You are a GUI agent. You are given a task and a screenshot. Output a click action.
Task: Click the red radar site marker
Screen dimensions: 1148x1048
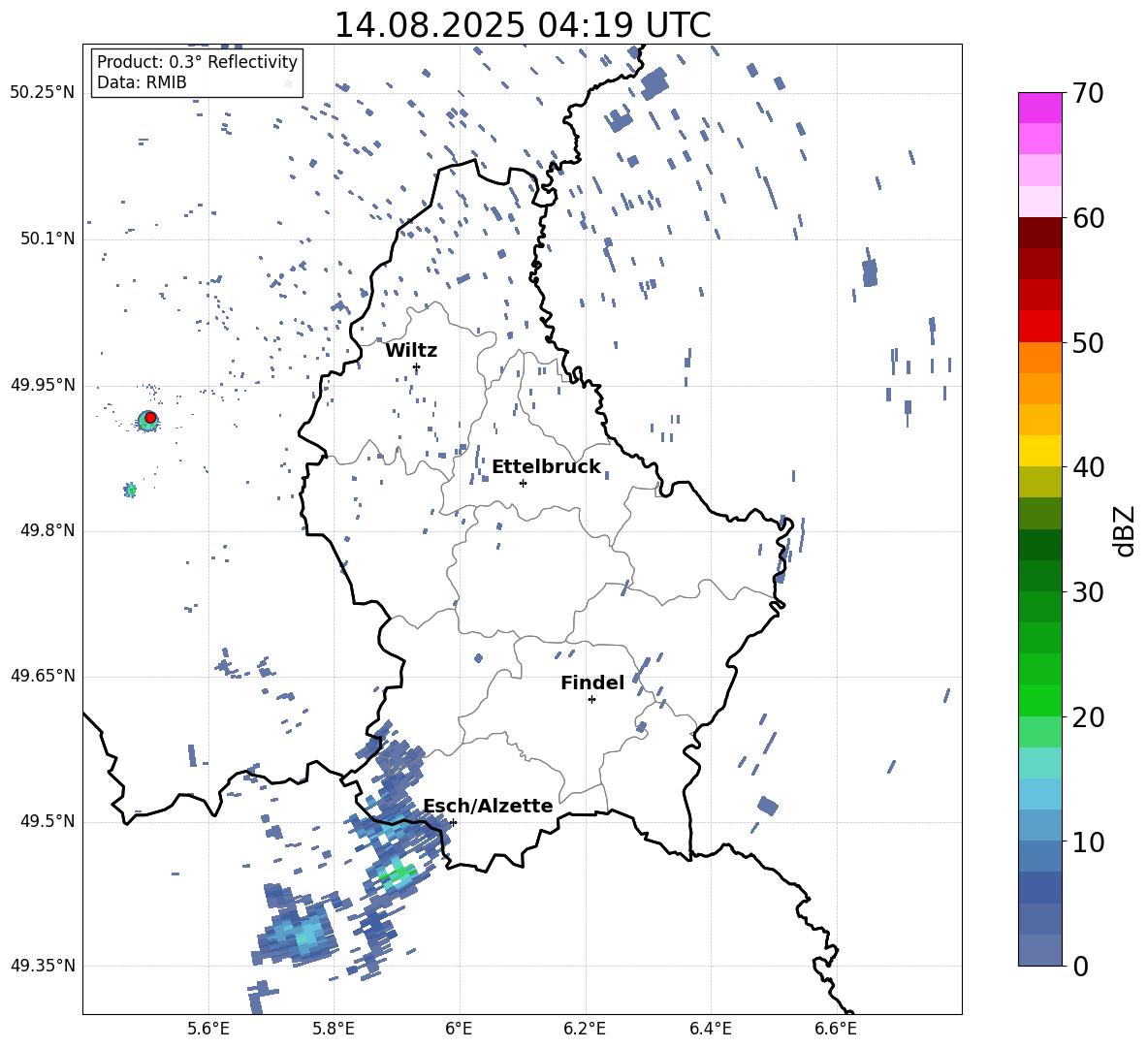[x=150, y=417]
